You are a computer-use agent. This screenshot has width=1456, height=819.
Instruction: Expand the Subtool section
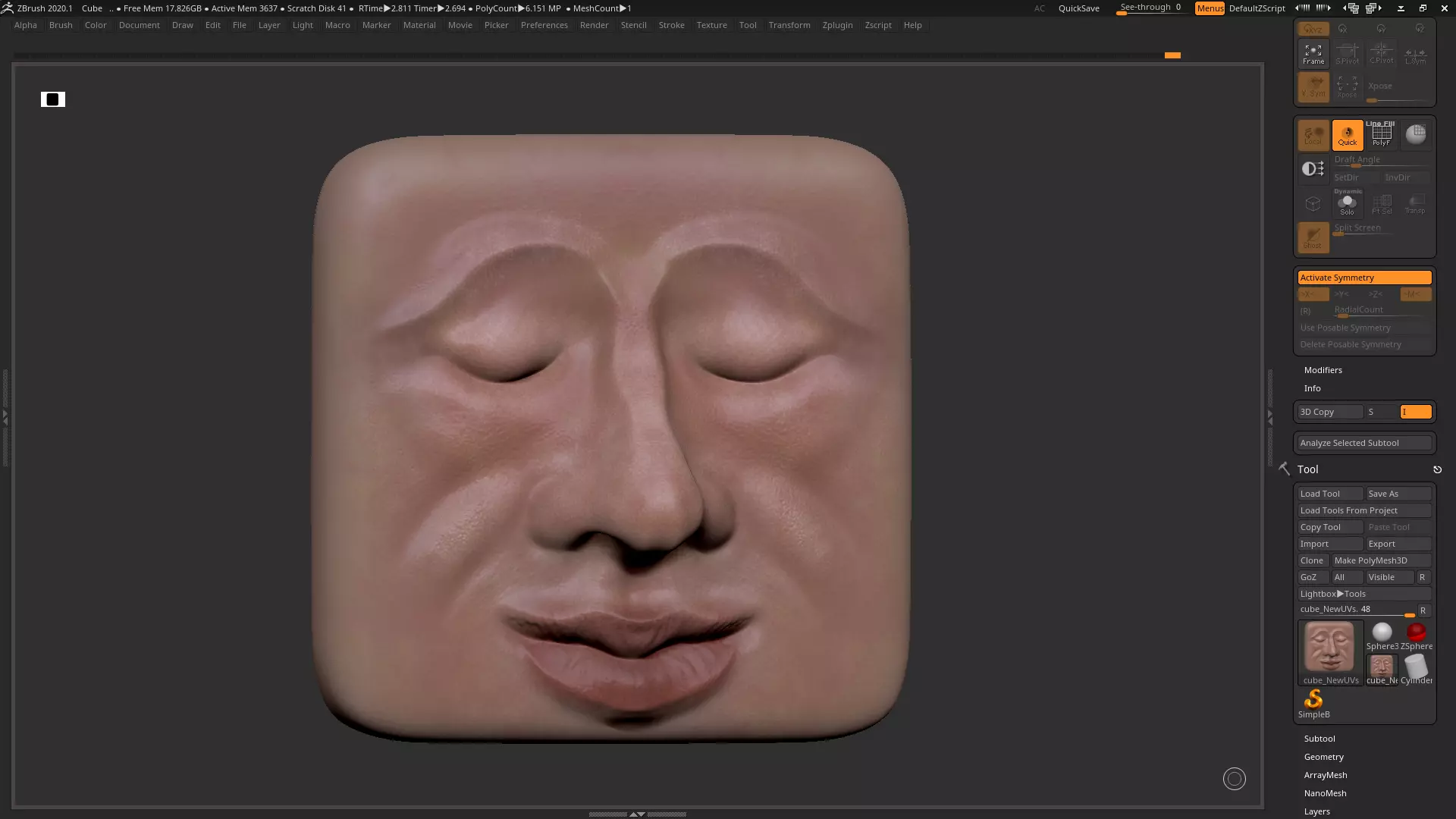pos(1319,739)
